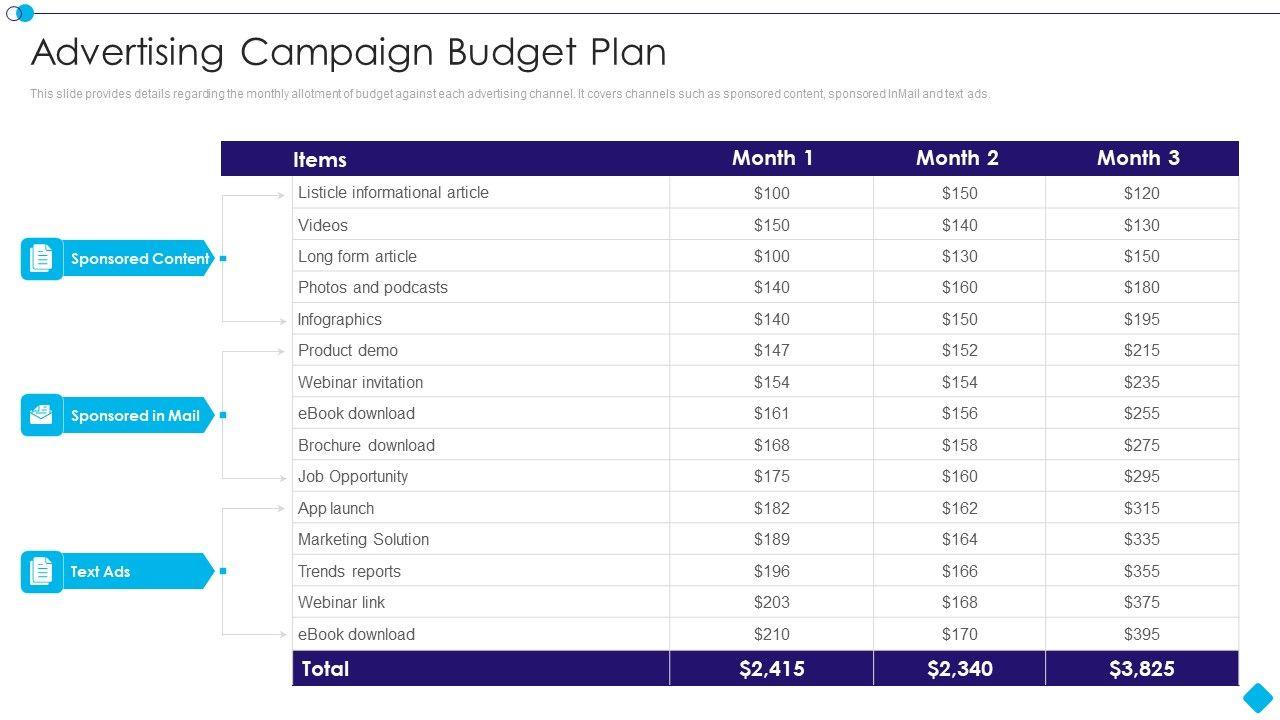Select the Sponsored in Mail label
The height and width of the screenshot is (720, 1280).
135,415
